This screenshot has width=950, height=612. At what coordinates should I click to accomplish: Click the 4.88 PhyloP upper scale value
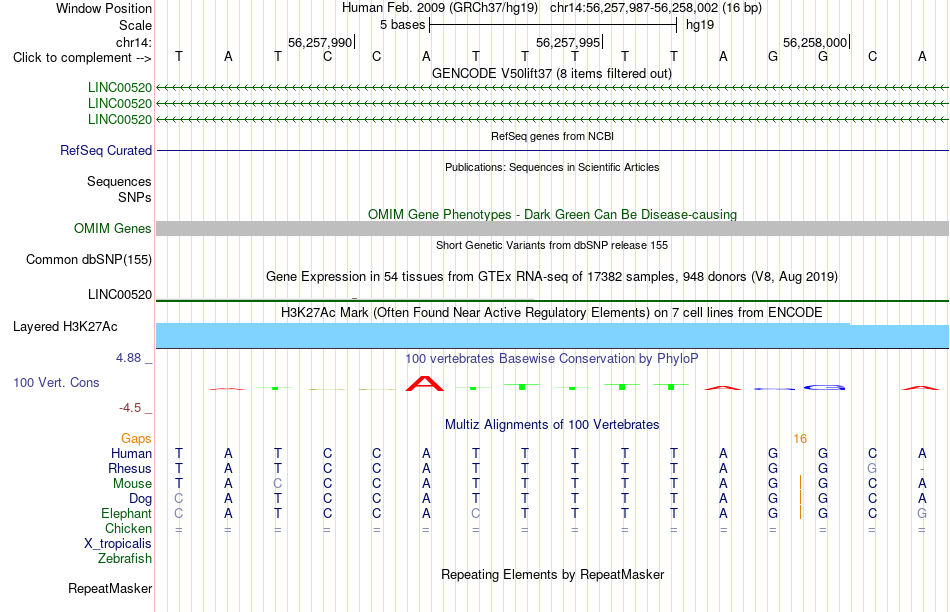(128, 358)
